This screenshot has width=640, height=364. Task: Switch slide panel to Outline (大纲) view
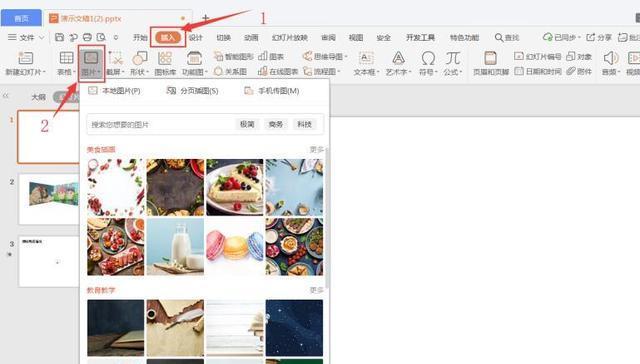coord(39,97)
